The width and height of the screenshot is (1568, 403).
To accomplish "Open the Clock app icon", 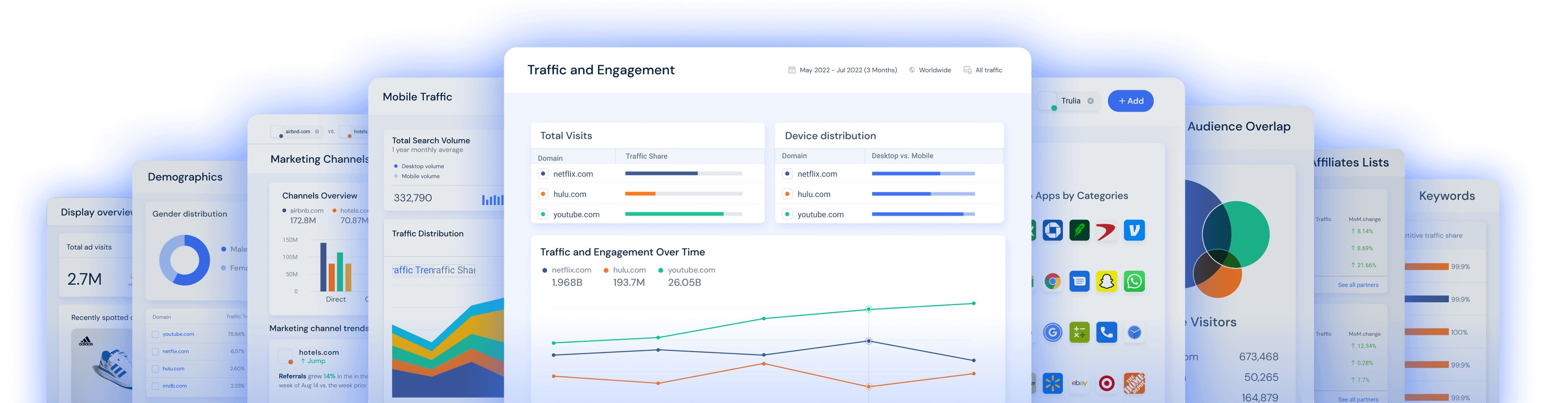I will pos(1134,332).
